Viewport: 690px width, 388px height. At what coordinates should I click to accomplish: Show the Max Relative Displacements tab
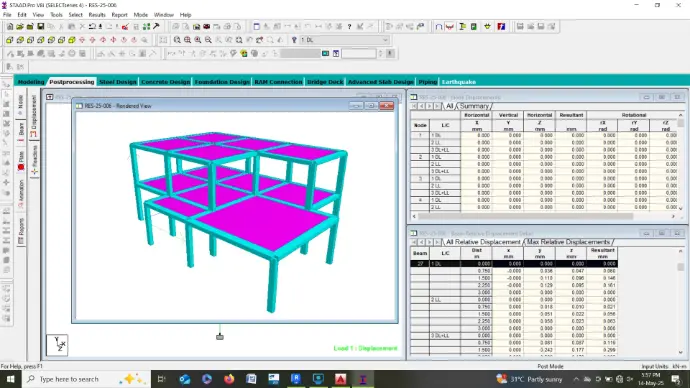tap(568, 242)
